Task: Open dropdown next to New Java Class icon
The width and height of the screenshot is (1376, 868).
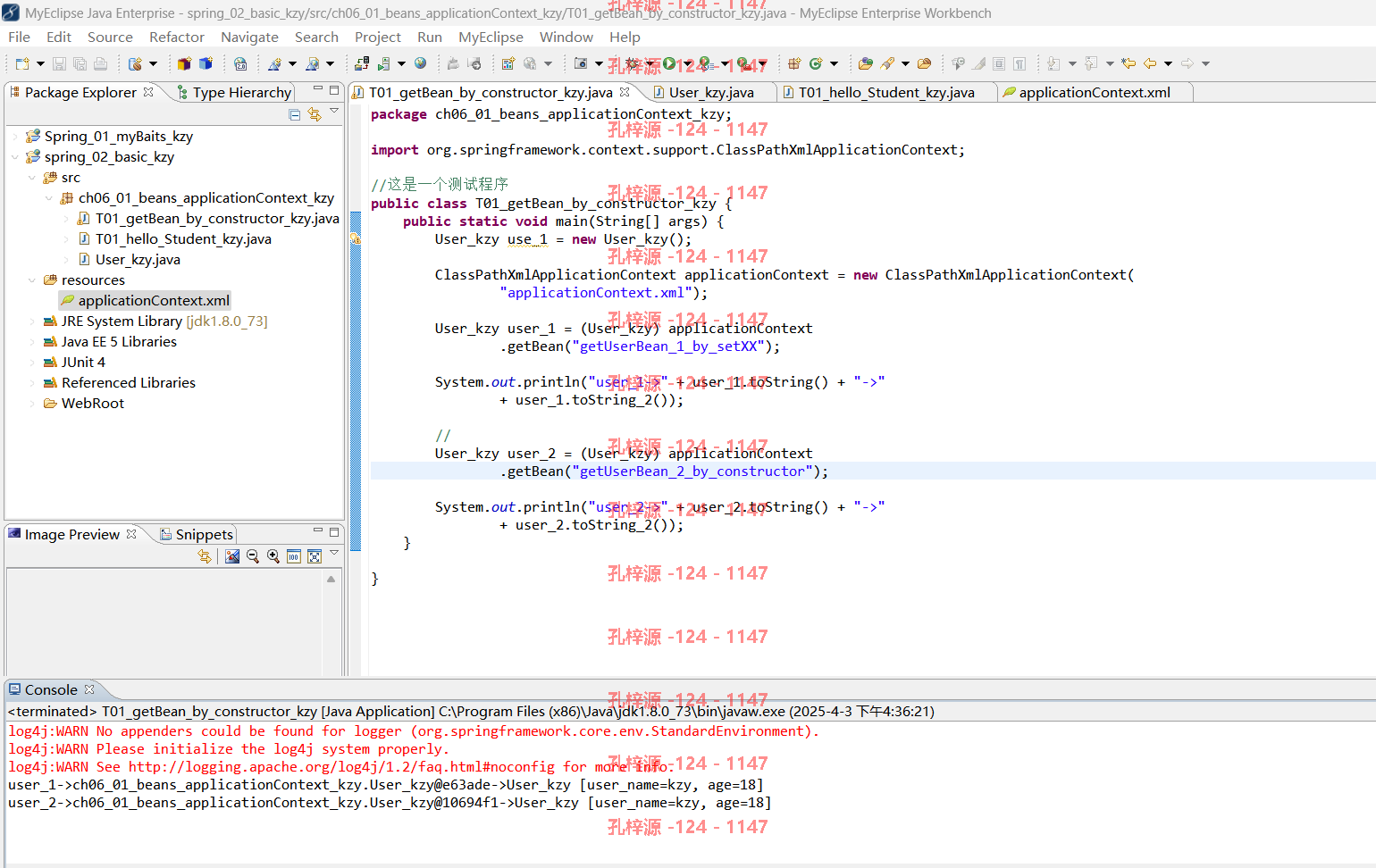Action: point(834,63)
